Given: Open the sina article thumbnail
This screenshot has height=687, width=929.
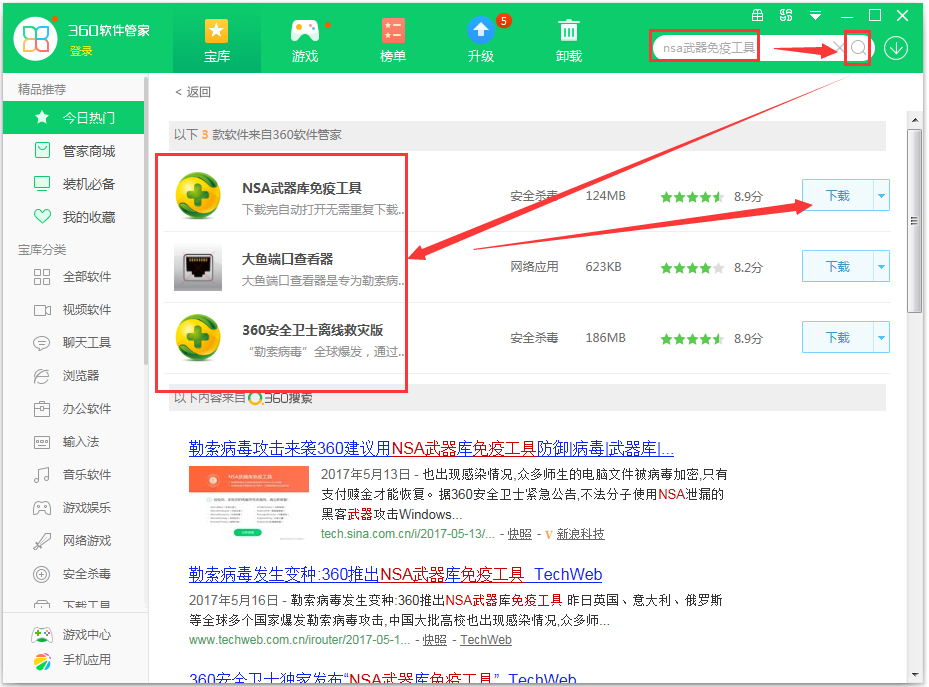Looking at the screenshot, I should pos(249,503).
